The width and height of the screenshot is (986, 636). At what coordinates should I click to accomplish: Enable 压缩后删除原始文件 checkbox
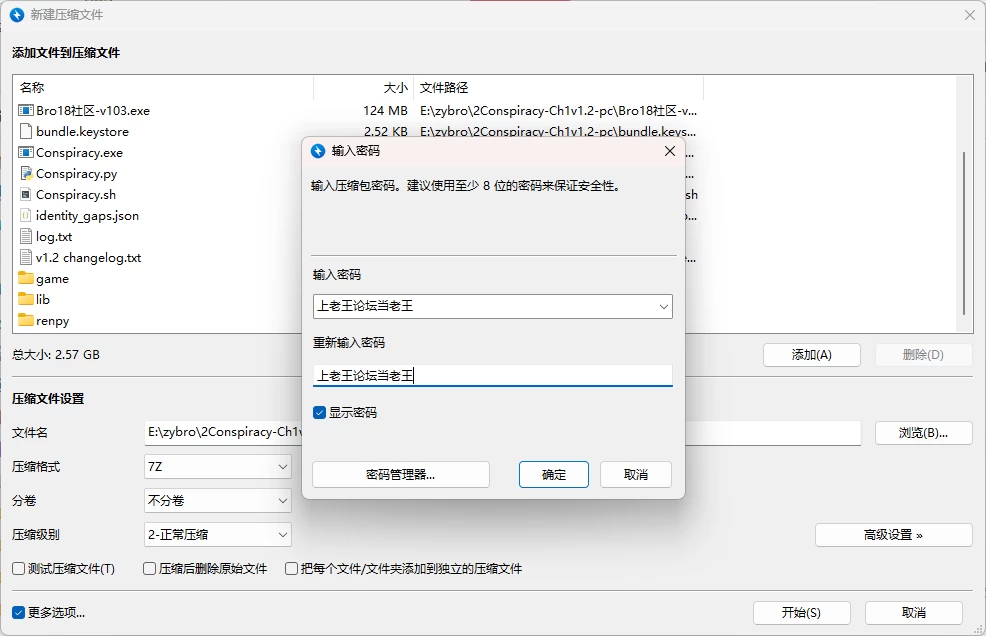150,569
